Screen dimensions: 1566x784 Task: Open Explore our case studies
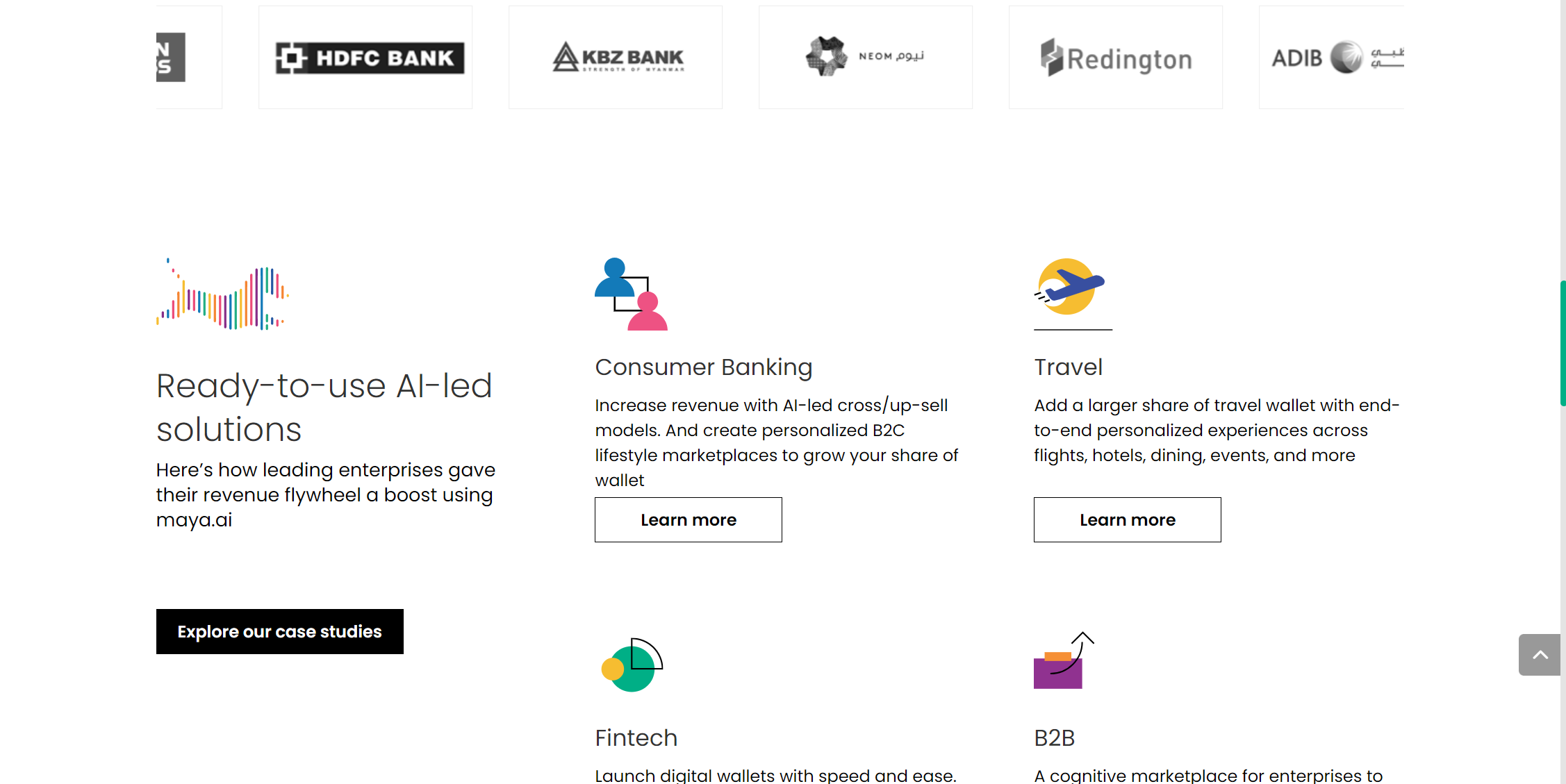coord(280,631)
